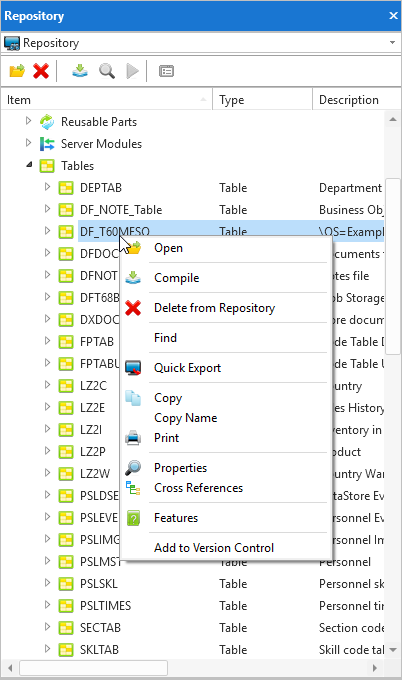Sort by the Type column header

[262, 100]
